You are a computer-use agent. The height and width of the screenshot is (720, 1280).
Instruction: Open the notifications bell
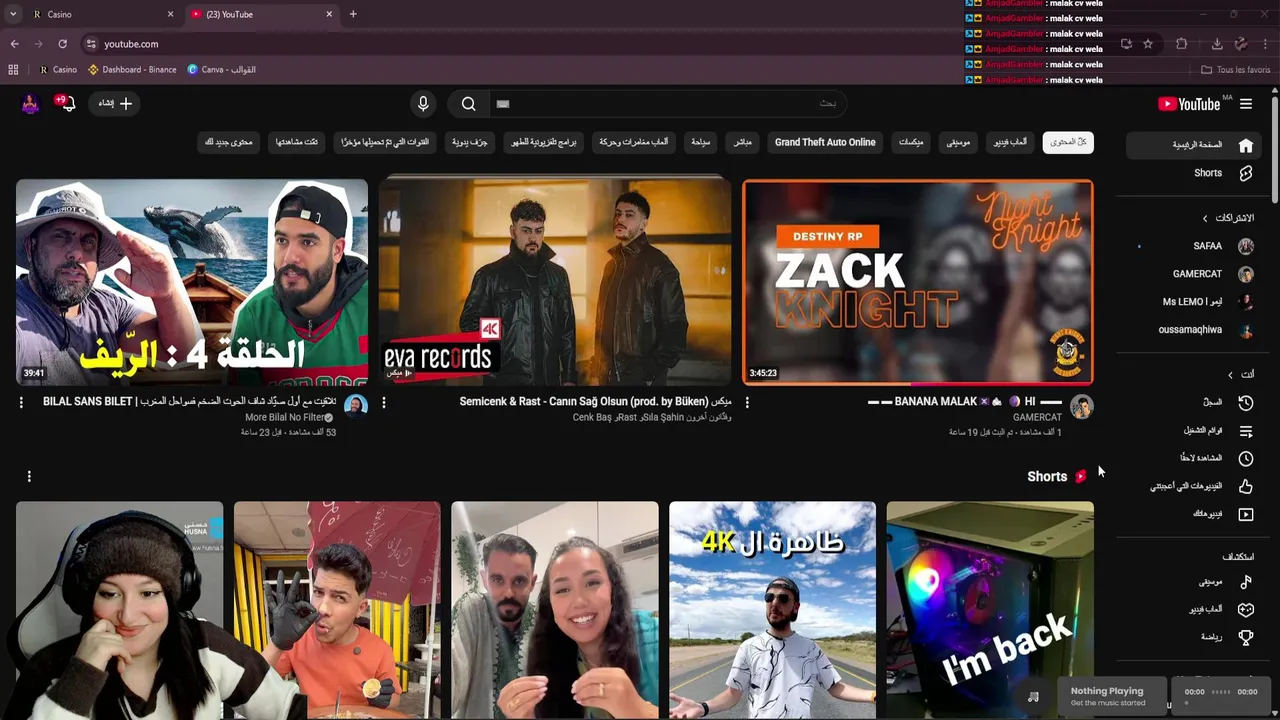67,103
